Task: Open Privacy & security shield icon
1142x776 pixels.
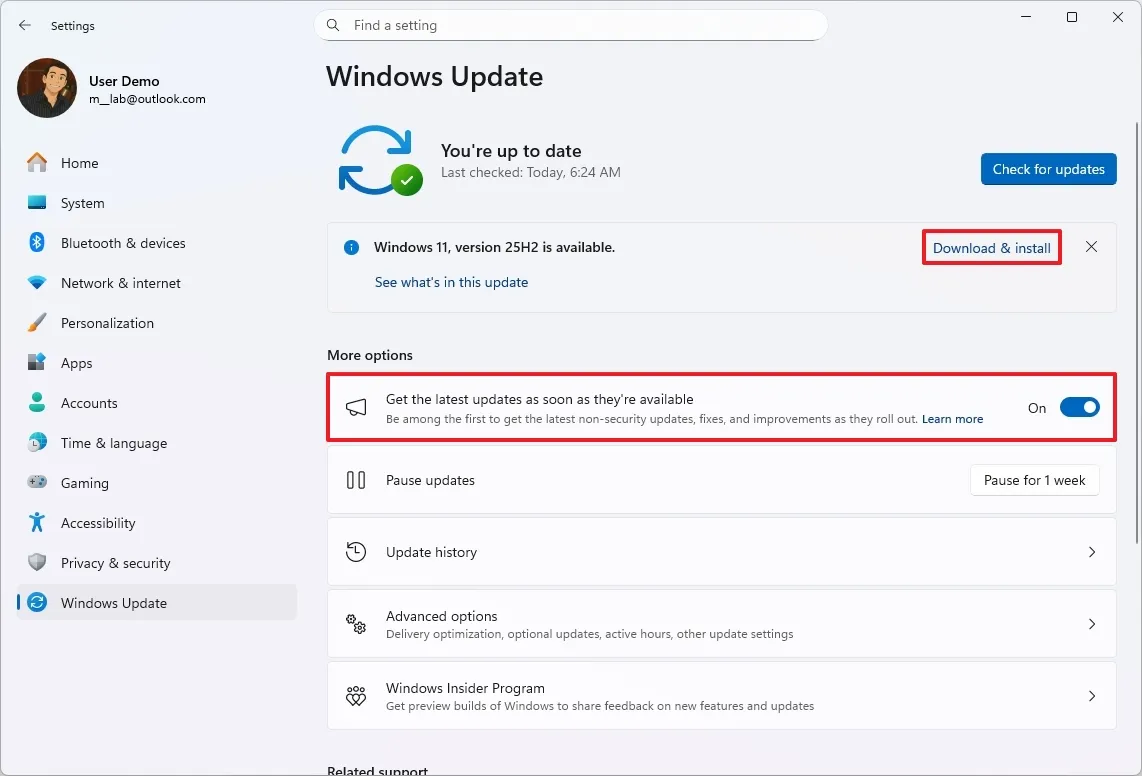Action: (36, 563)
